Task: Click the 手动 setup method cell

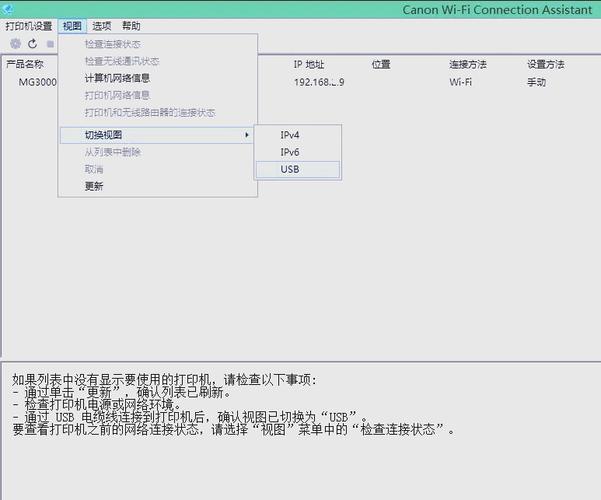Action: point(536,82)
